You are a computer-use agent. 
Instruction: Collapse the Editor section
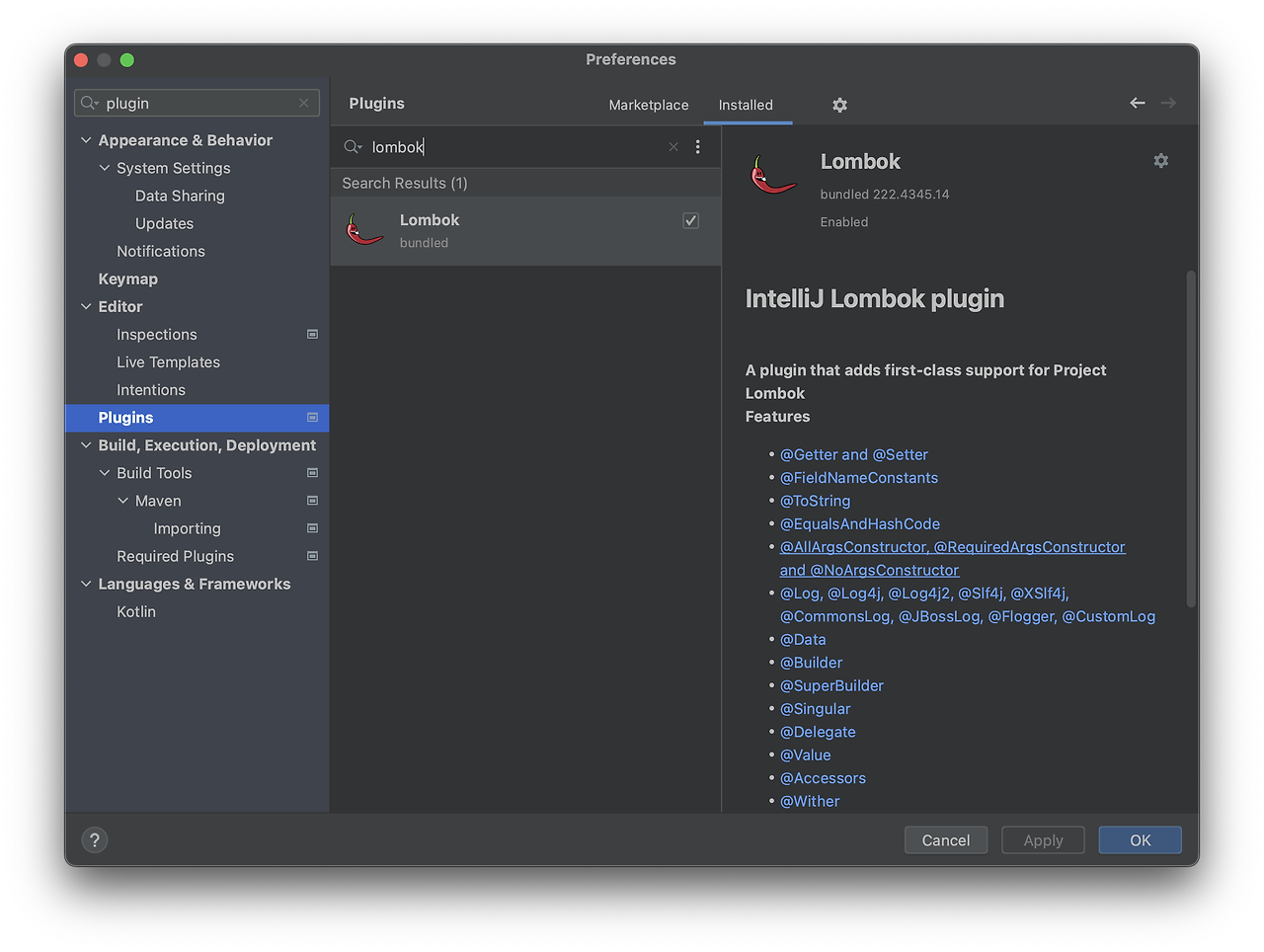click(x=86, y=306)
